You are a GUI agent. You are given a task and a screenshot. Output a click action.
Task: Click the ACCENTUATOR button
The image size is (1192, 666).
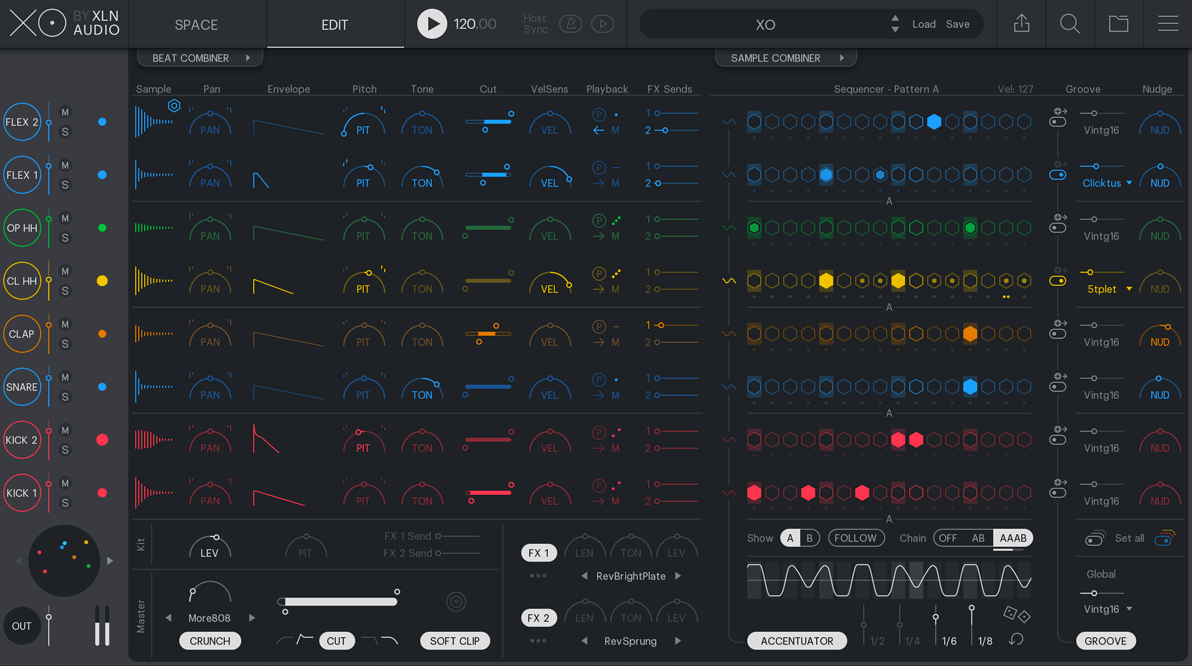pos(796,641)
